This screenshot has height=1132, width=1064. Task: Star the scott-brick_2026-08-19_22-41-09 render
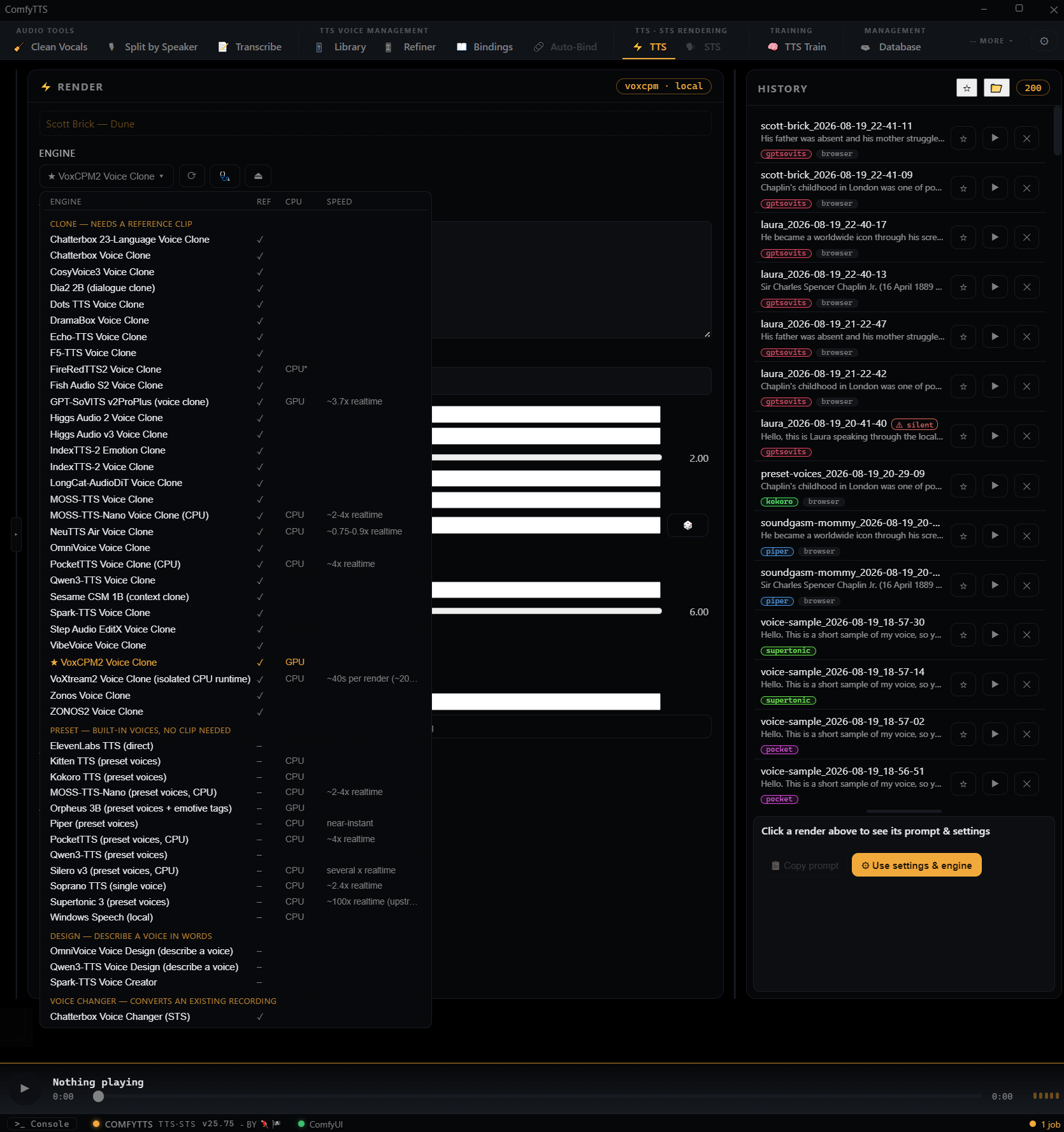pos(963,188)
